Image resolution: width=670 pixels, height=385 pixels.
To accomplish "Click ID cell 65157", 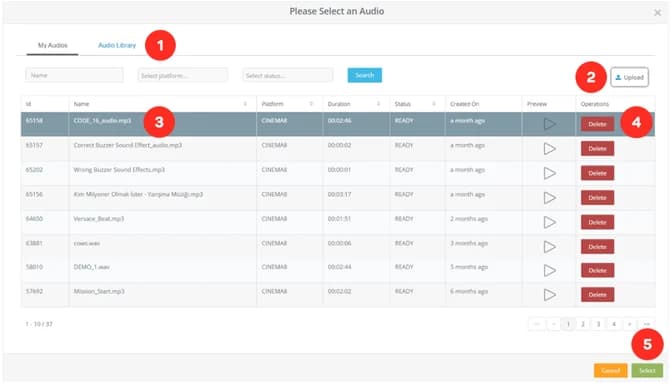I will tap(34, 145).
